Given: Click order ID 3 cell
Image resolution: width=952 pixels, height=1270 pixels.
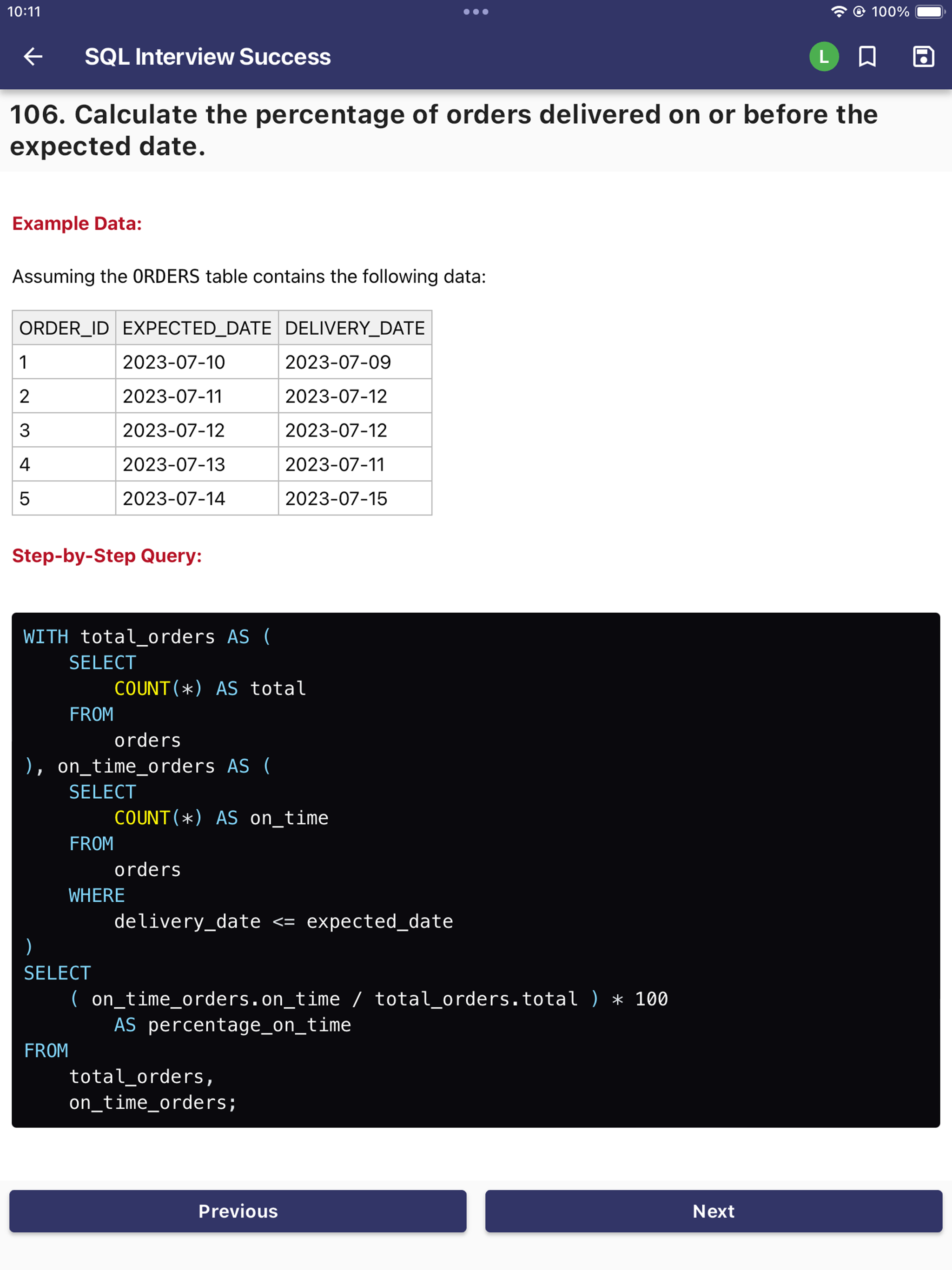Looking at the screenshot, I should point(64,430).
